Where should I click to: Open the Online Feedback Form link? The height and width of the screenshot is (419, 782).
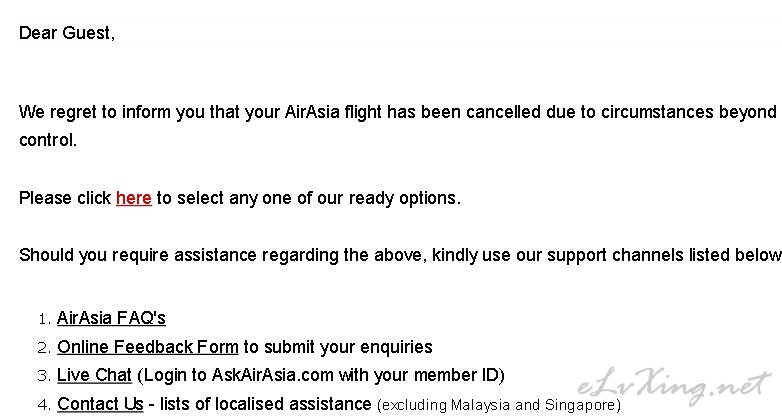(148, 347)
